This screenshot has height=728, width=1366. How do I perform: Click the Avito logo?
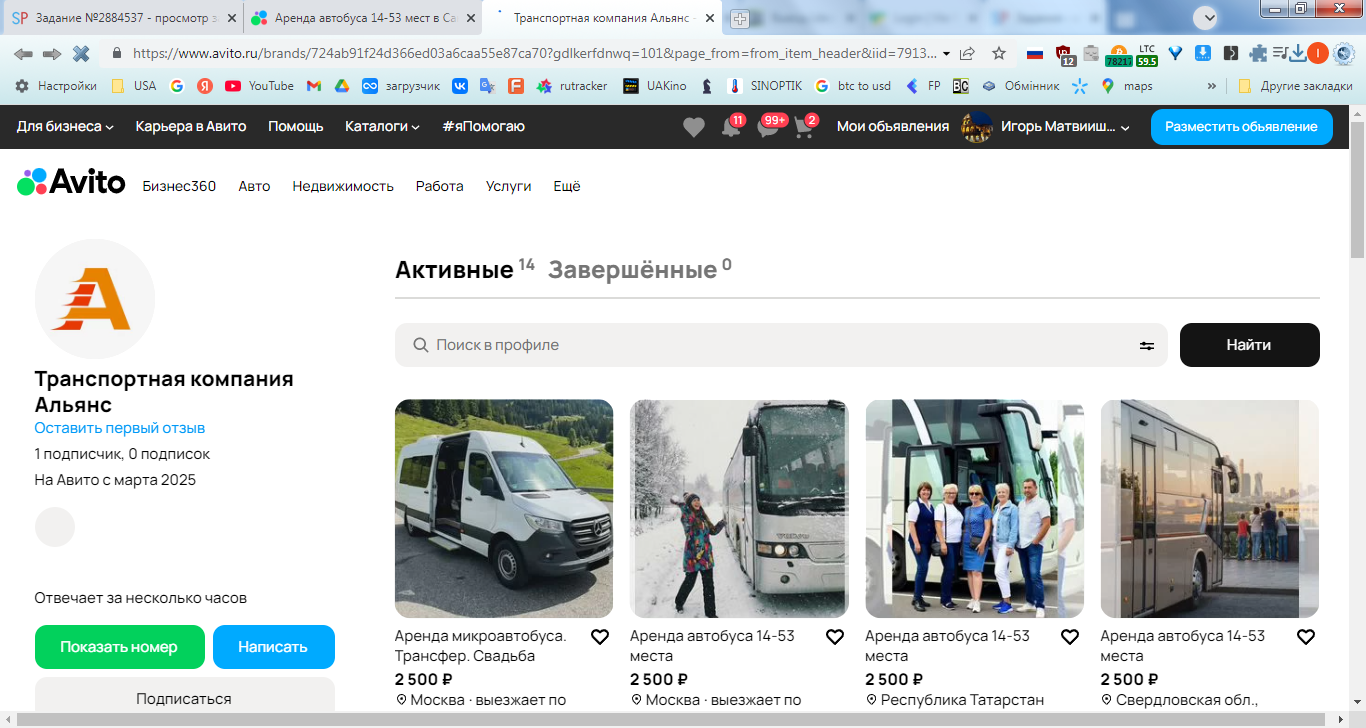coord(71,182)
